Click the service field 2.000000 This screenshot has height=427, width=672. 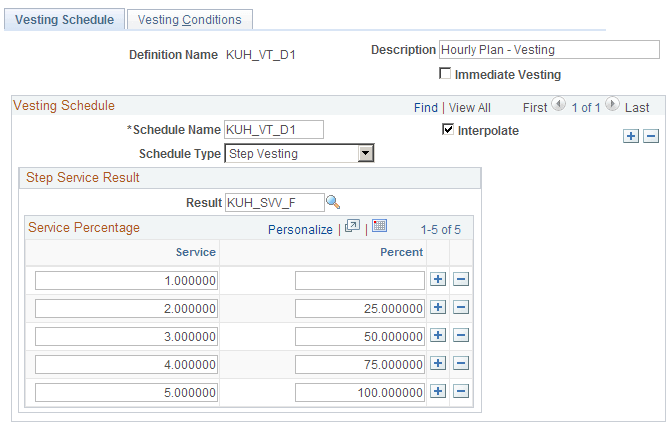126,308
